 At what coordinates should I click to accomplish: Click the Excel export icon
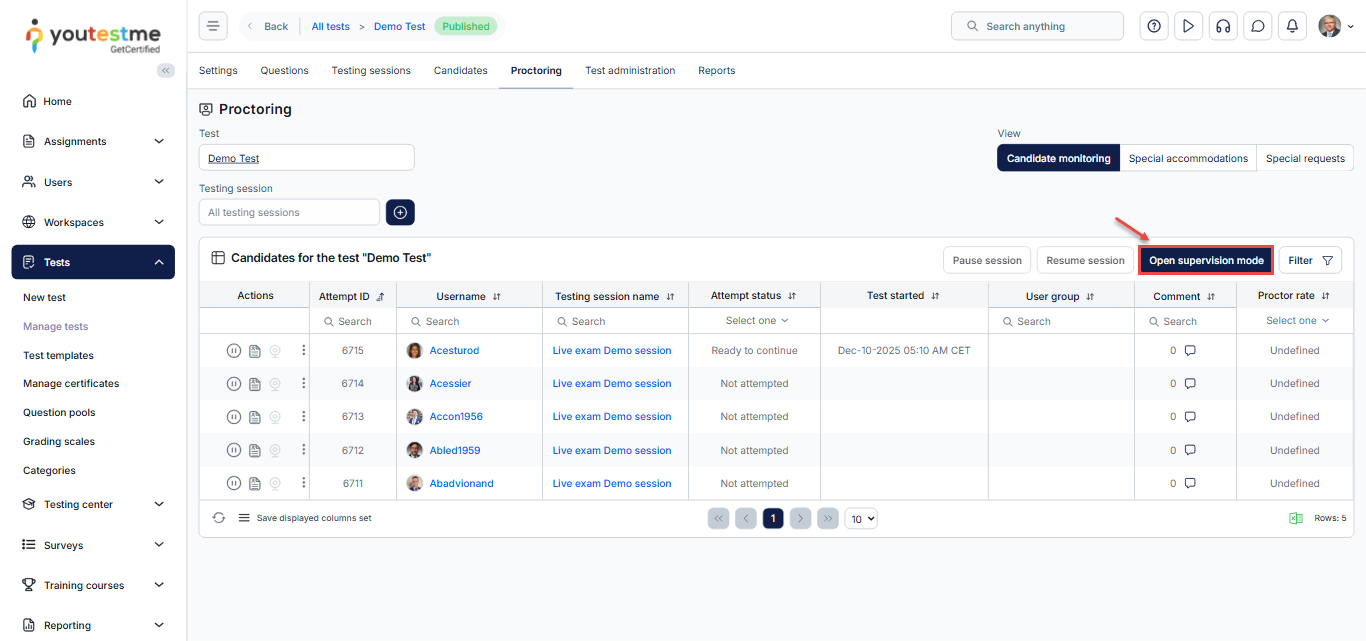[x=1296, y=518]
